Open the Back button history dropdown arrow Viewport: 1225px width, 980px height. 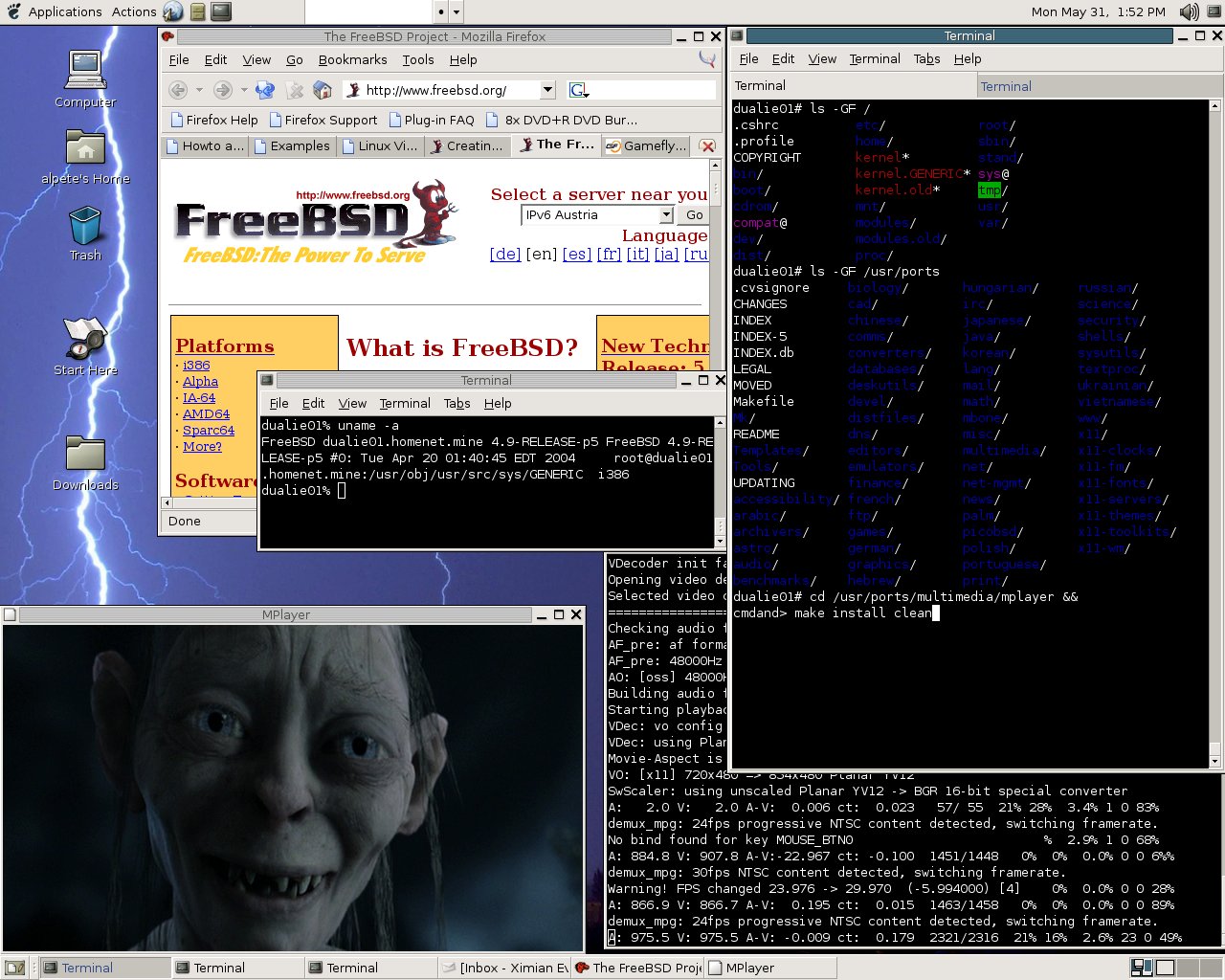click(199, 90)
